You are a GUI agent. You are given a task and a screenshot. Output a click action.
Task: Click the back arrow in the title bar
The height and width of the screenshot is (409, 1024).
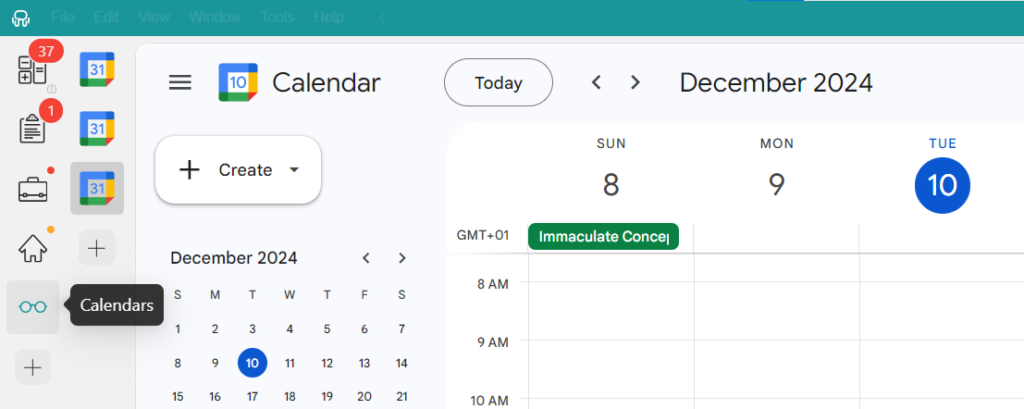[381, 17]
